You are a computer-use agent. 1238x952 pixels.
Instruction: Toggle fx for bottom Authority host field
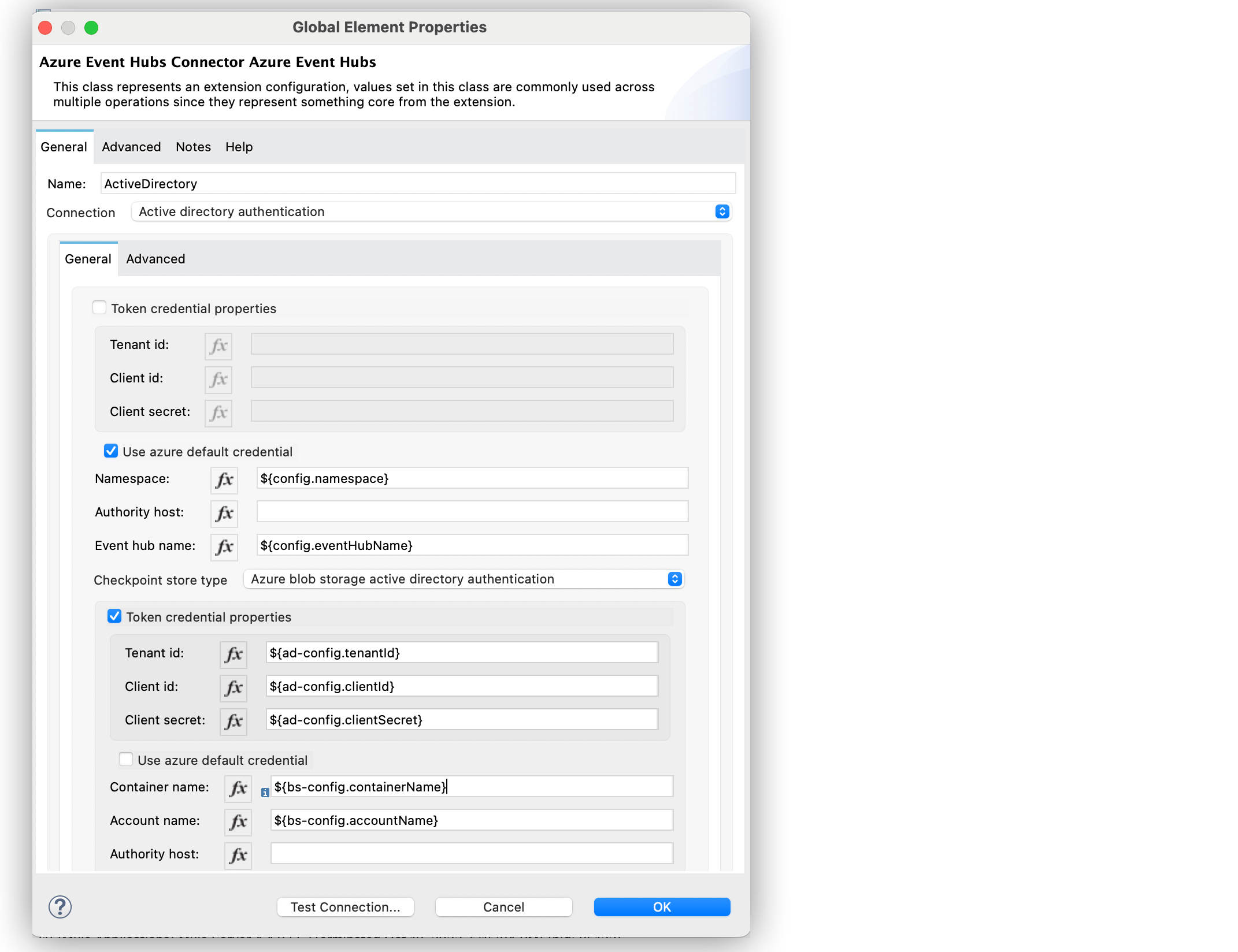coord(238,856)
